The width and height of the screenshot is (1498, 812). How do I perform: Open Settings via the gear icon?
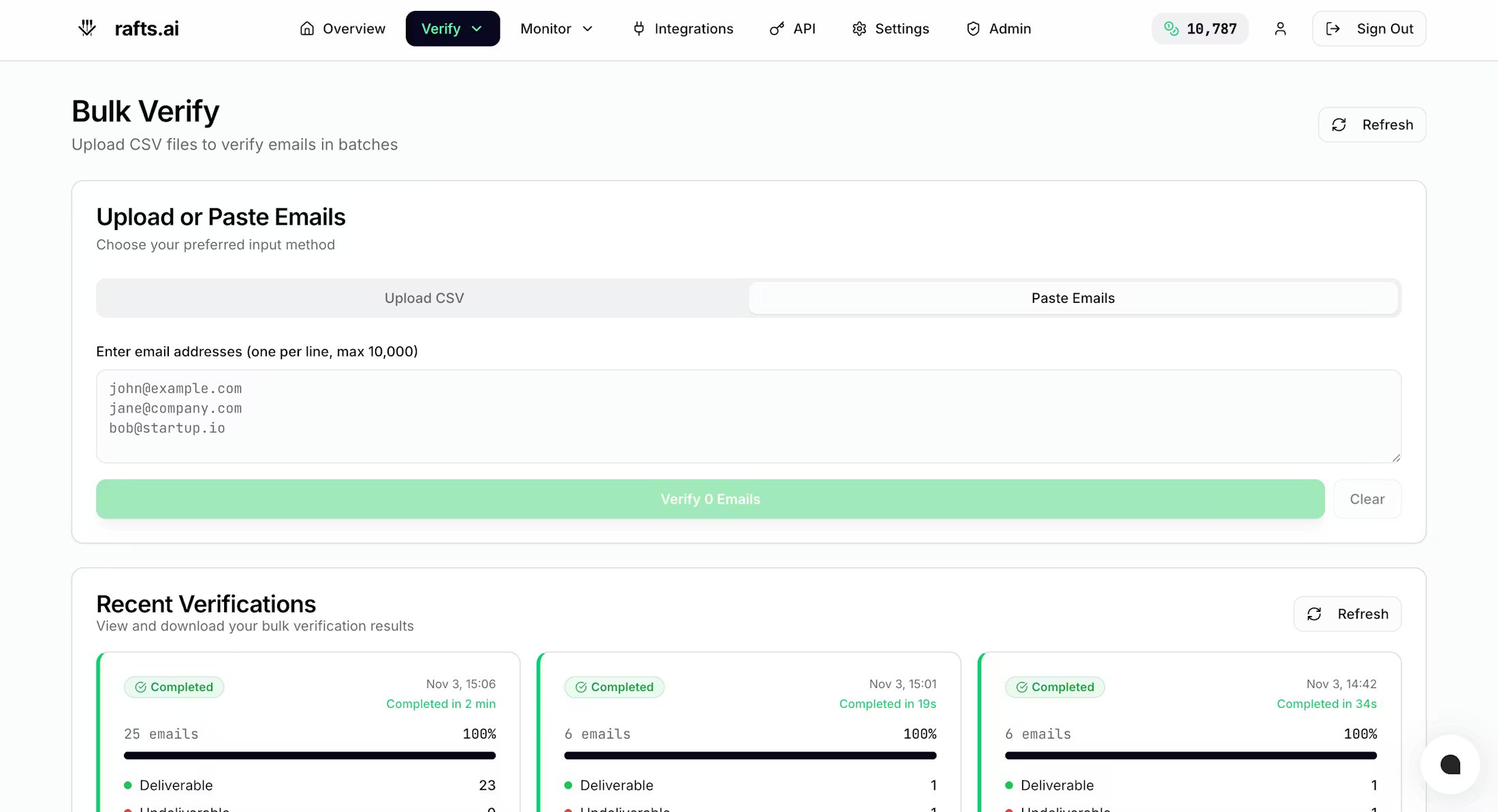pyautogui.click(x=859, y=29)
